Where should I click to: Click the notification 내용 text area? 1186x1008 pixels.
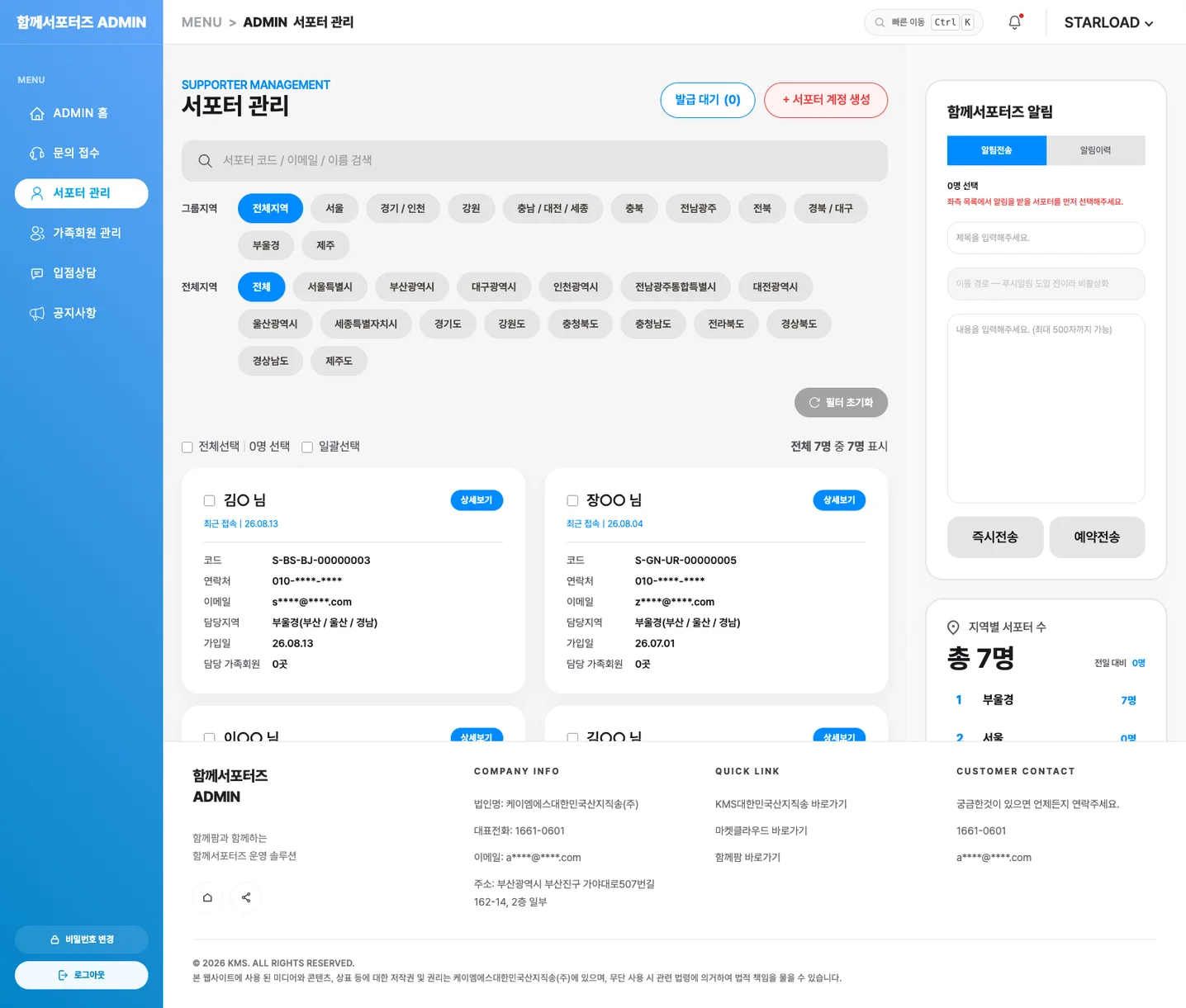(1046, 409)
